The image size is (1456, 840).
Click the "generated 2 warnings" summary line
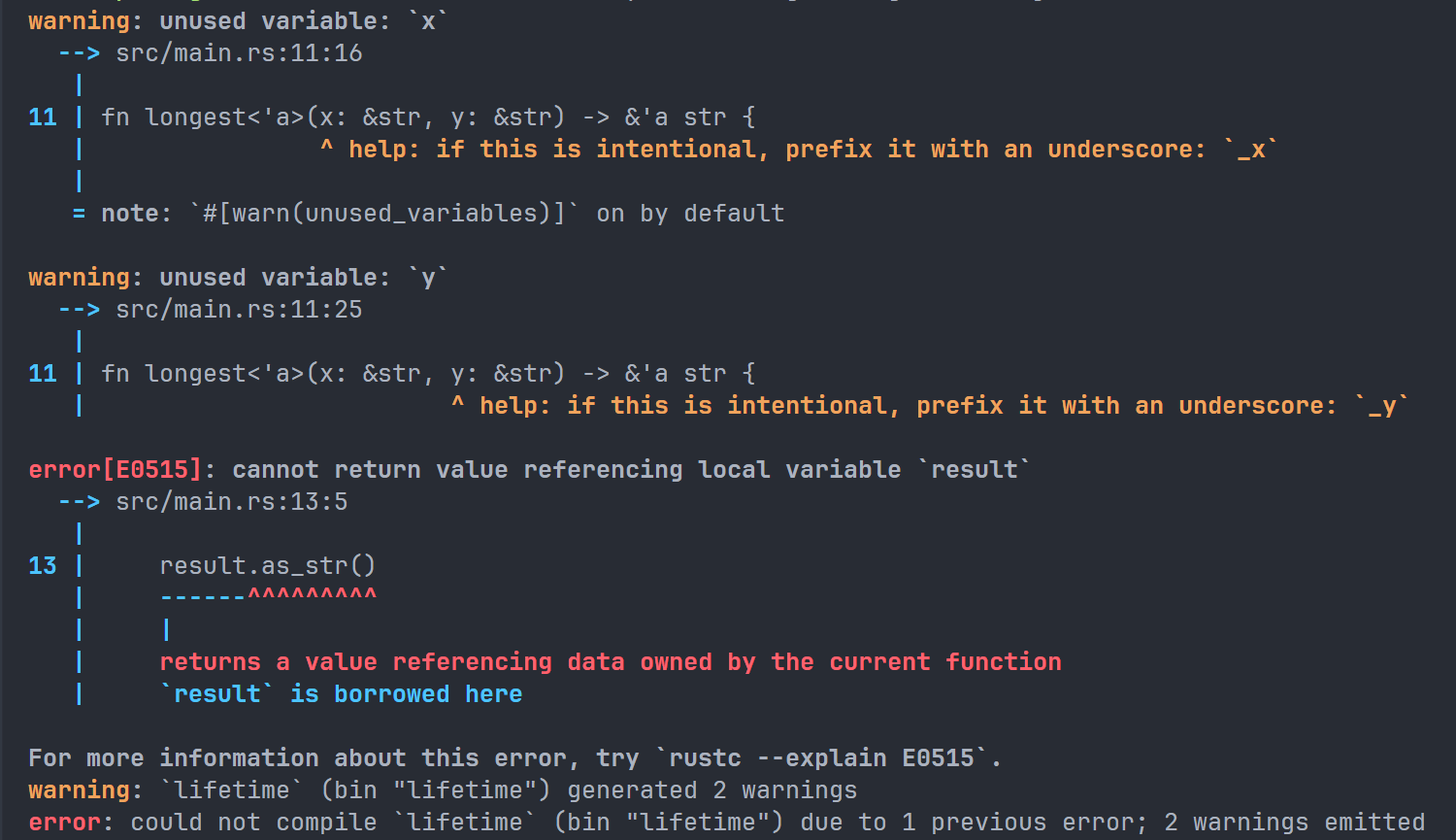(711, 790)
